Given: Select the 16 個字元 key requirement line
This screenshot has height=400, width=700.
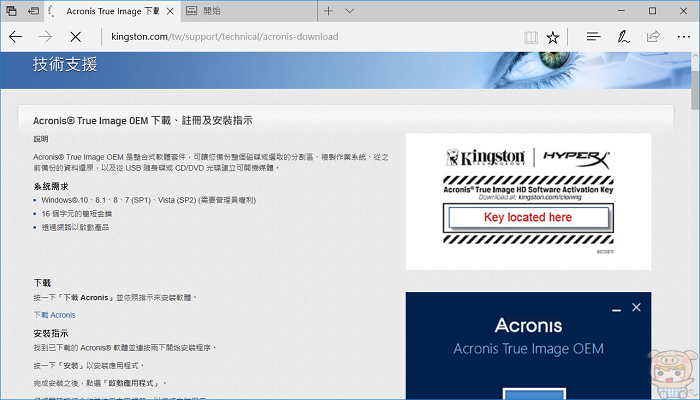Looking at the screenshot, I should pos(77,214).
